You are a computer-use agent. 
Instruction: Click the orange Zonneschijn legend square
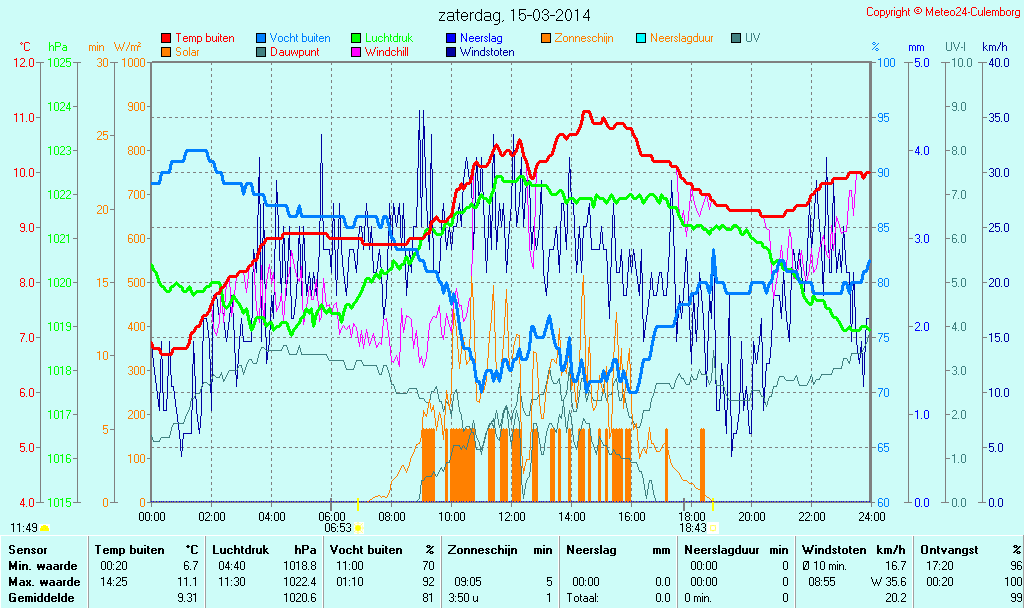pyautogui.click(x=546, y=38)
